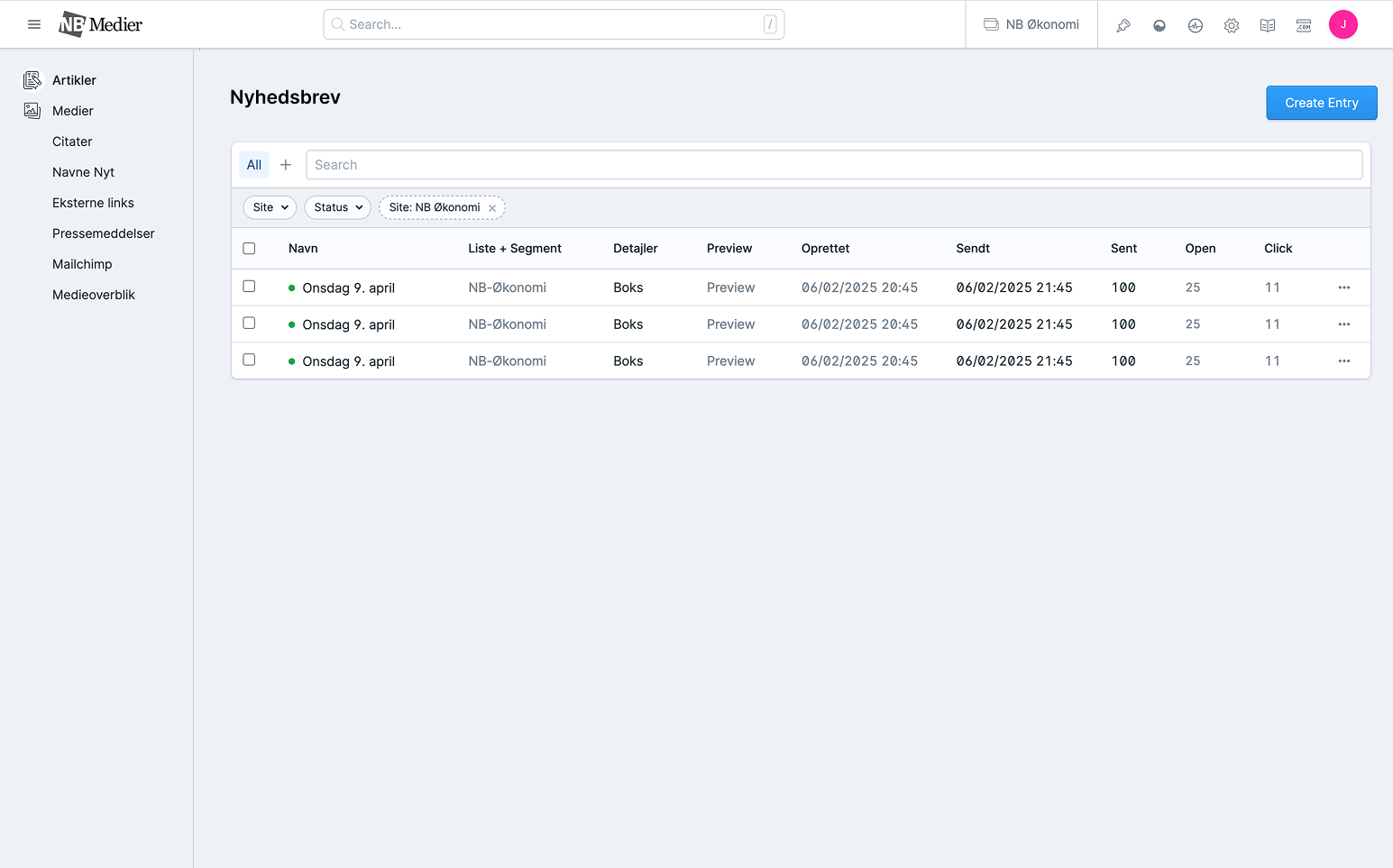Open the hamburger navigation menu
1393x868 pixels.
(x=34, y=24)
